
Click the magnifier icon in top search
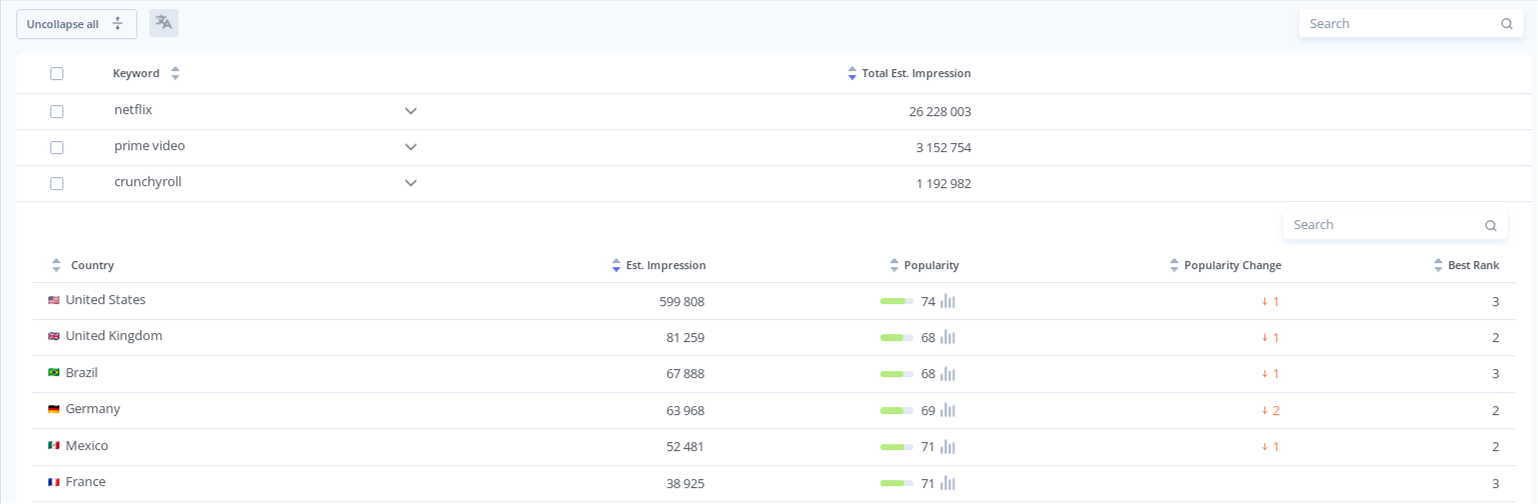pos(1507,24)
